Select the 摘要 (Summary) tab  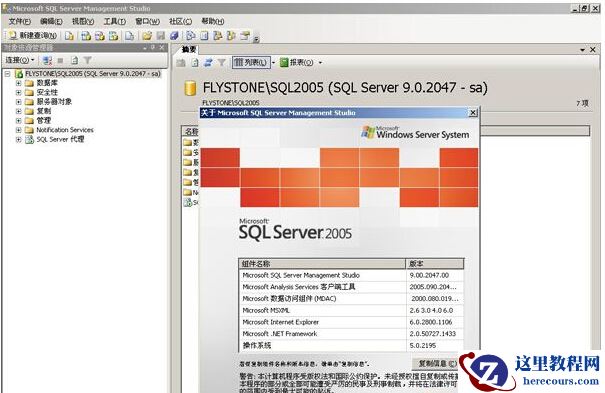tap(189, 49)
